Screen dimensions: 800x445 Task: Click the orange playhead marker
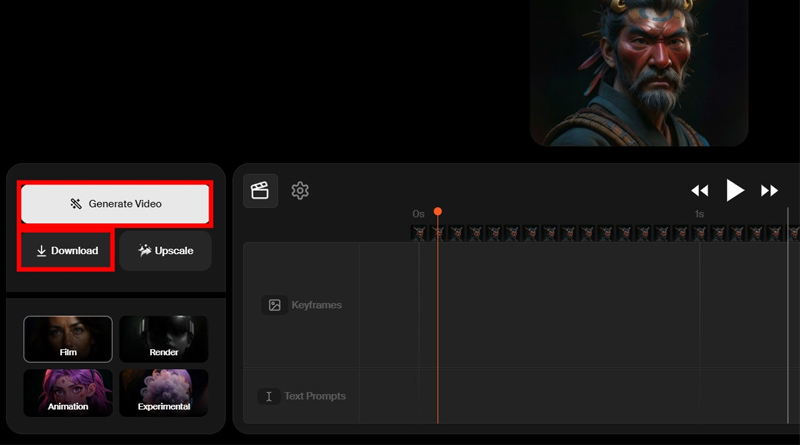click(x=438, y=211)
